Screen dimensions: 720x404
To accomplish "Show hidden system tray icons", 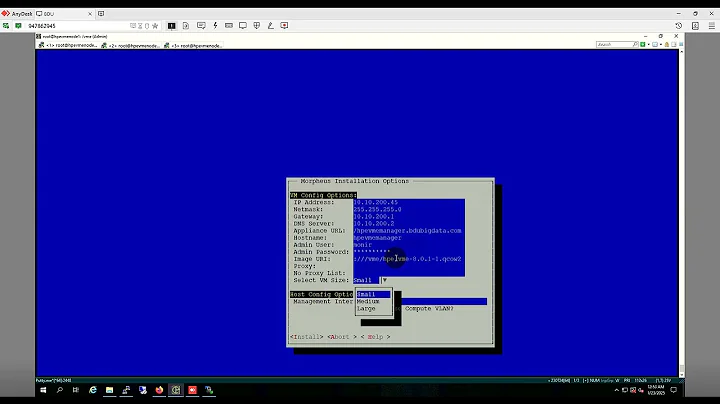I will 616,390.
